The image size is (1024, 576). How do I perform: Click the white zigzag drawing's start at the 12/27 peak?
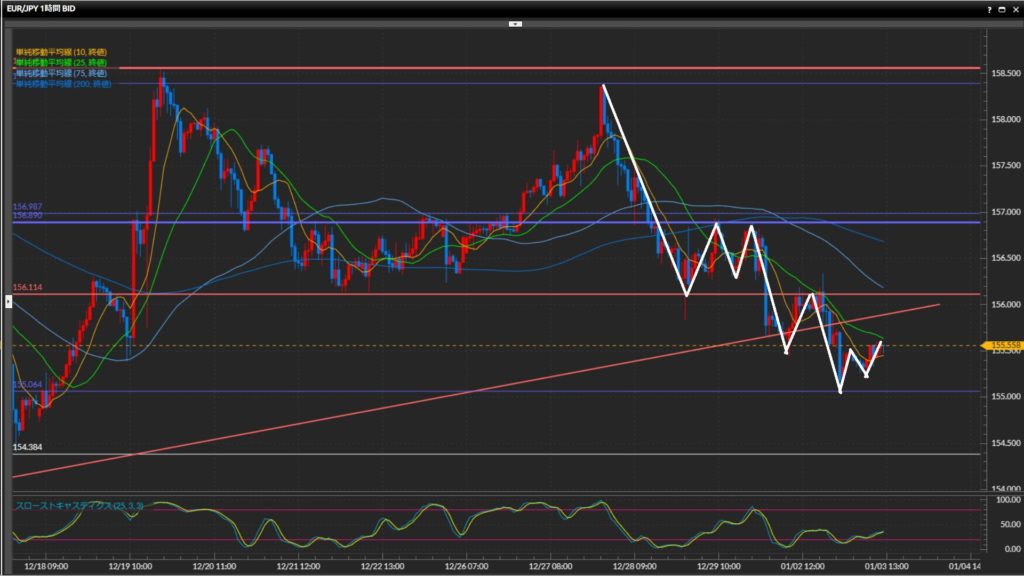pos(602,86)
